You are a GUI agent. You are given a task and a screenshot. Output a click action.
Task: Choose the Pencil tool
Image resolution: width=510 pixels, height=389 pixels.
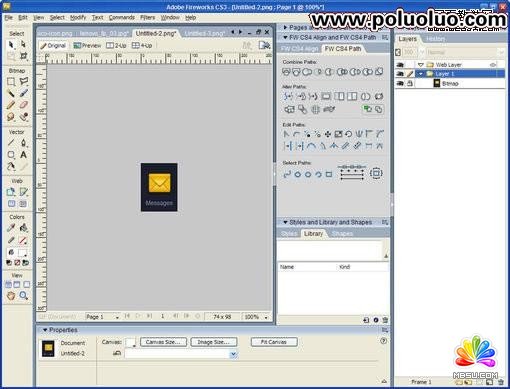[11, 105]
